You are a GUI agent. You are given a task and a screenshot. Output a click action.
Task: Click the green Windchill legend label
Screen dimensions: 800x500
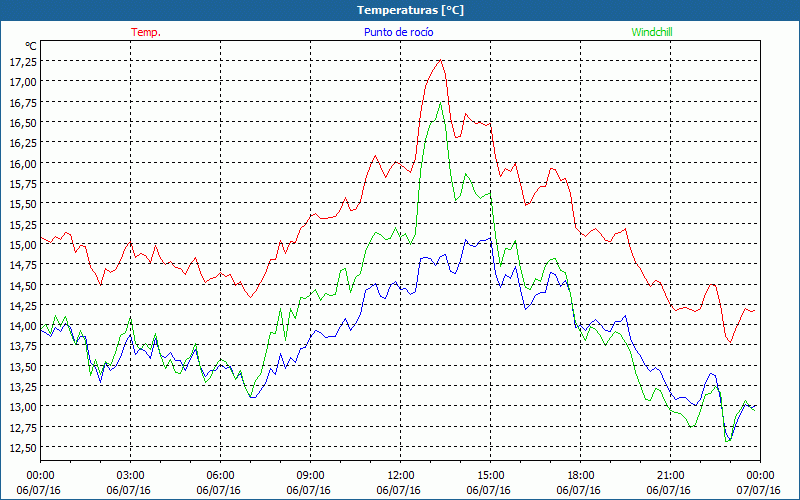tap(652, 32)
